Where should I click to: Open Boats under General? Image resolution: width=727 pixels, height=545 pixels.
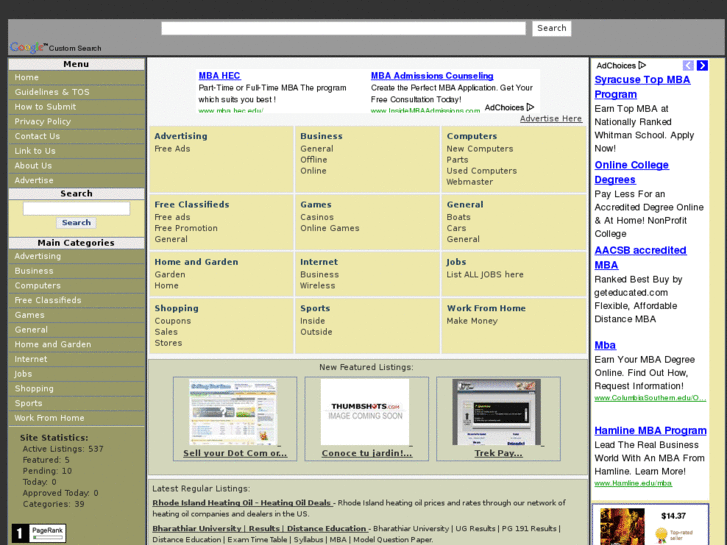click(459, 217)
